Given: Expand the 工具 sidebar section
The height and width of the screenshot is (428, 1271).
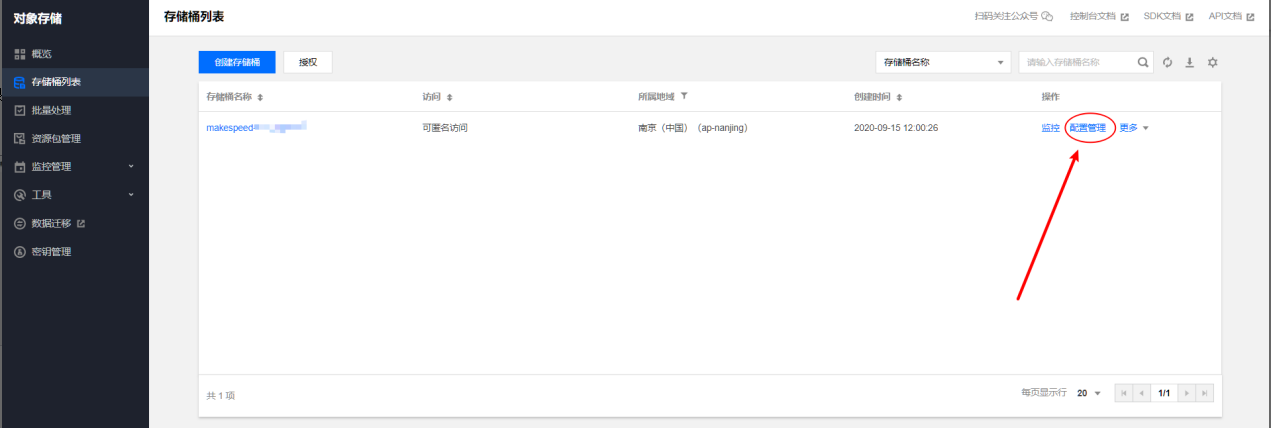Looking at the screenshot, I should pyautogui.click(x=74, y=194).
